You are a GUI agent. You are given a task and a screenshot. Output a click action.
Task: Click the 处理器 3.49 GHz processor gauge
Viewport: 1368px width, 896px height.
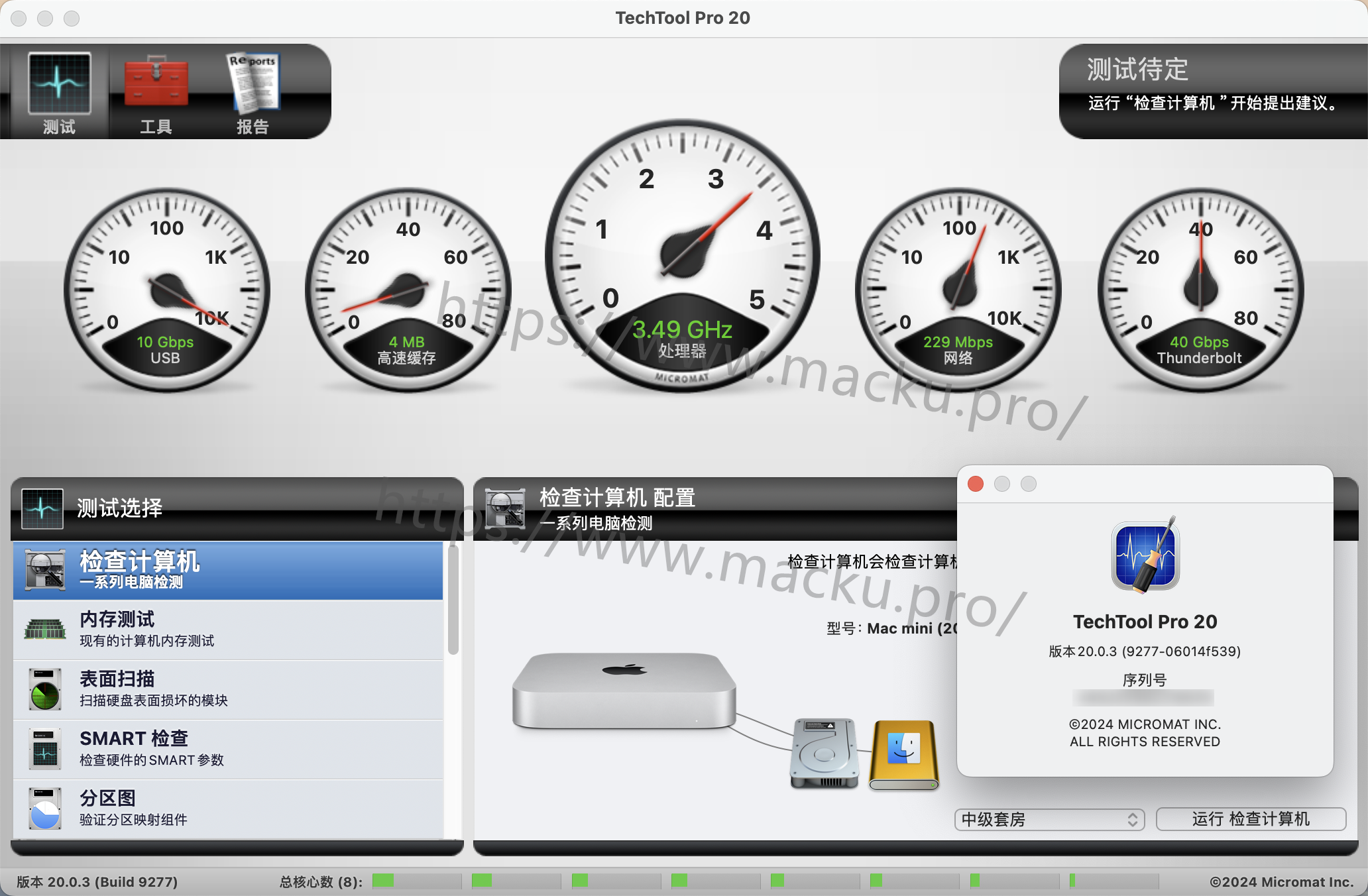[x=683, y=256]
